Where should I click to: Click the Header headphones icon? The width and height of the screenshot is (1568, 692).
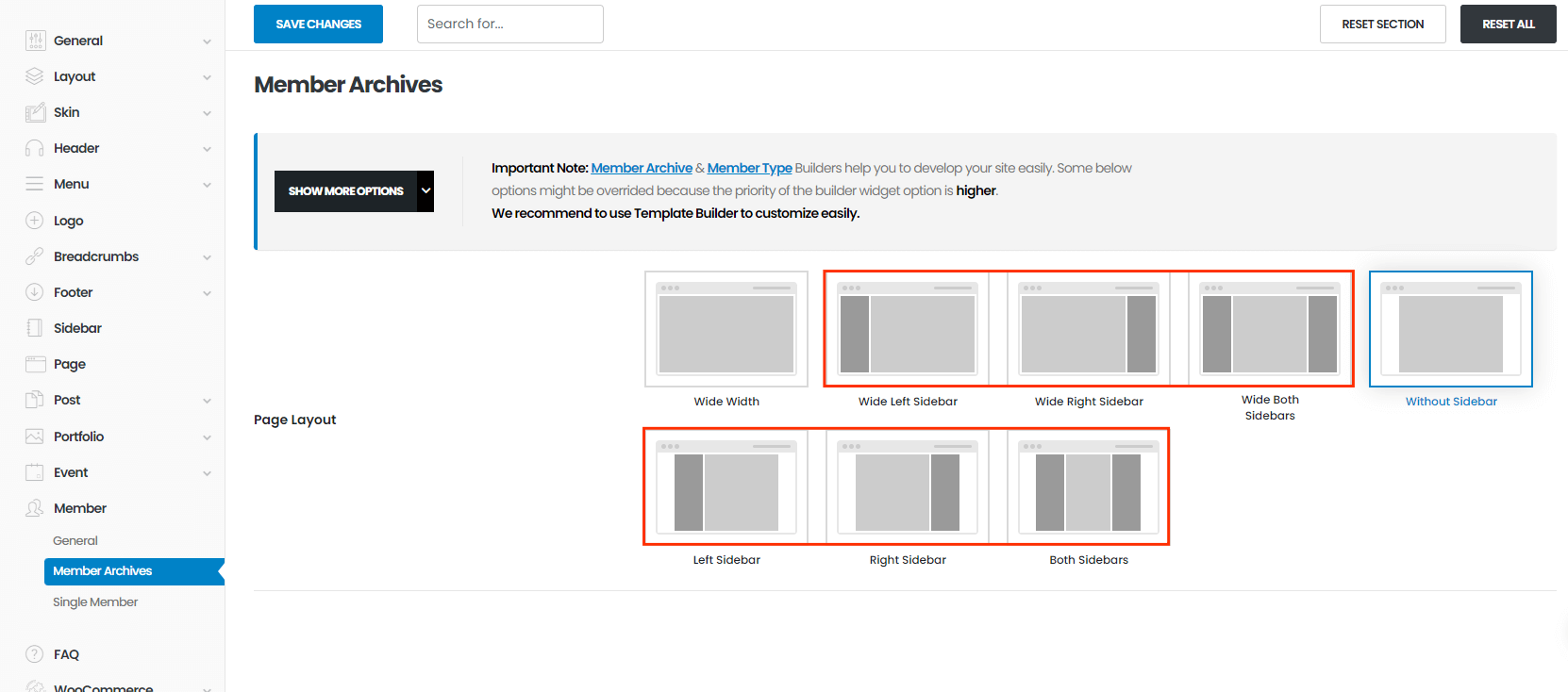(35, 148)
